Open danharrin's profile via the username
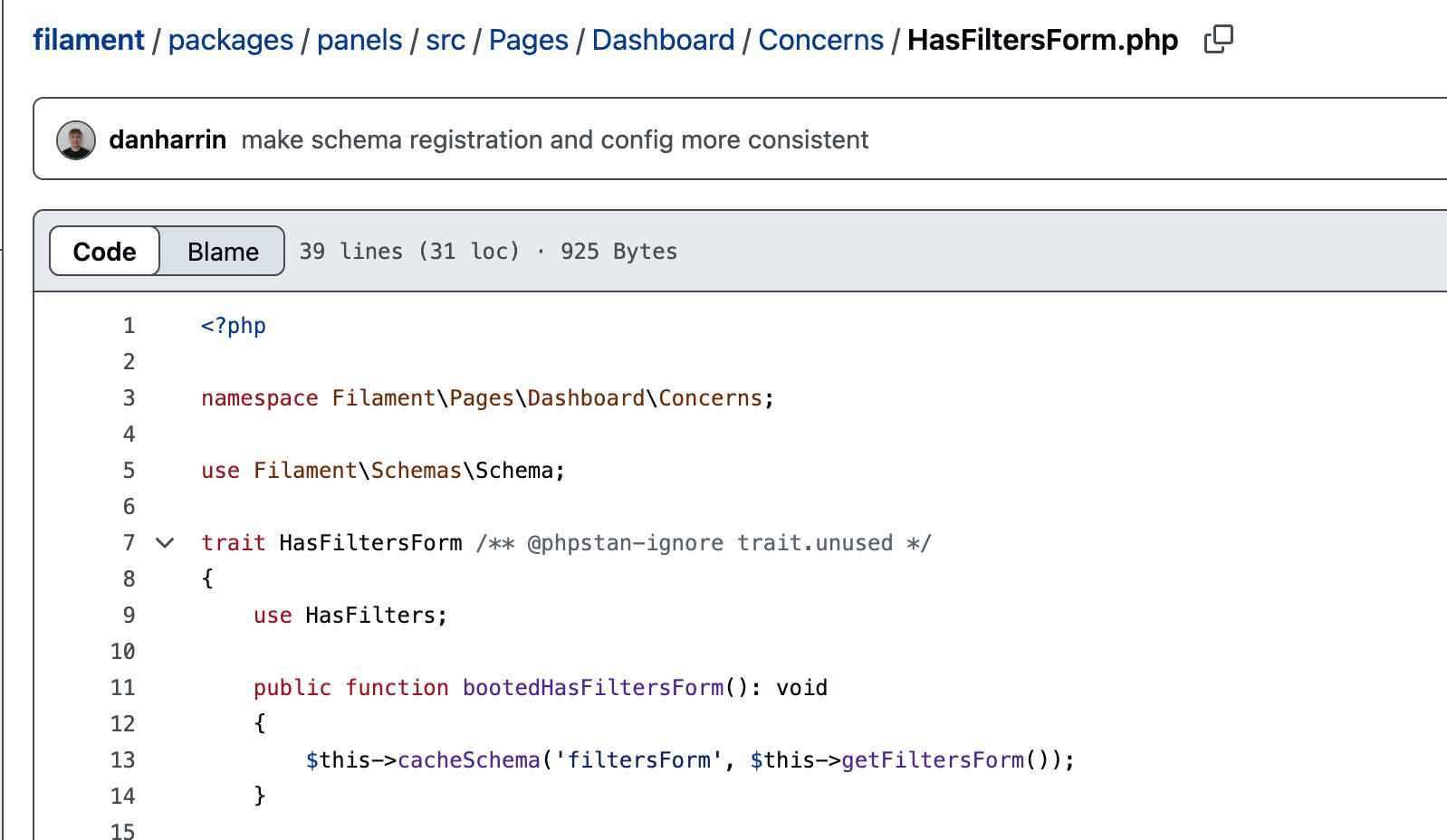 pos(168,140)
